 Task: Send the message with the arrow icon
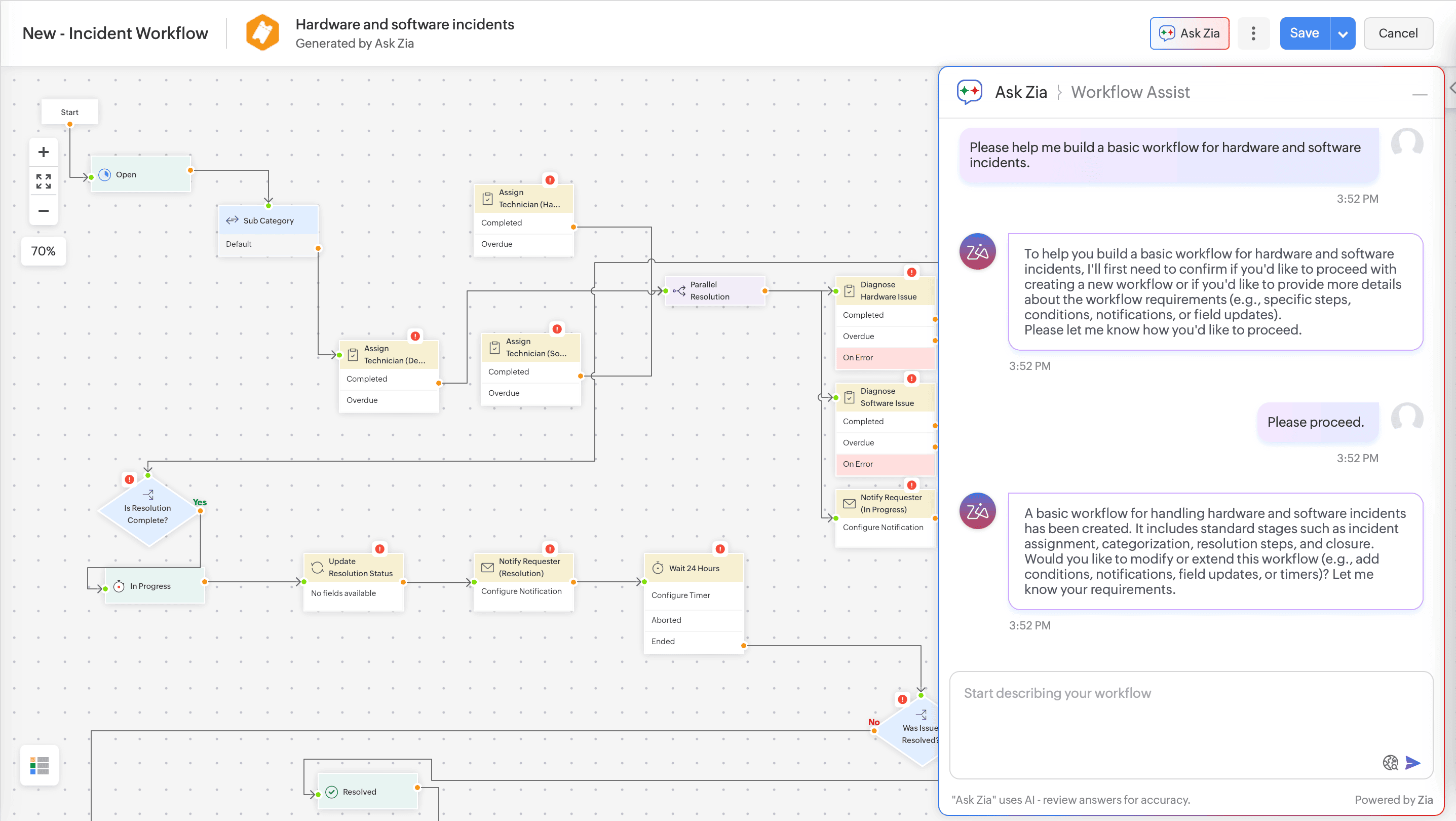1412,762
